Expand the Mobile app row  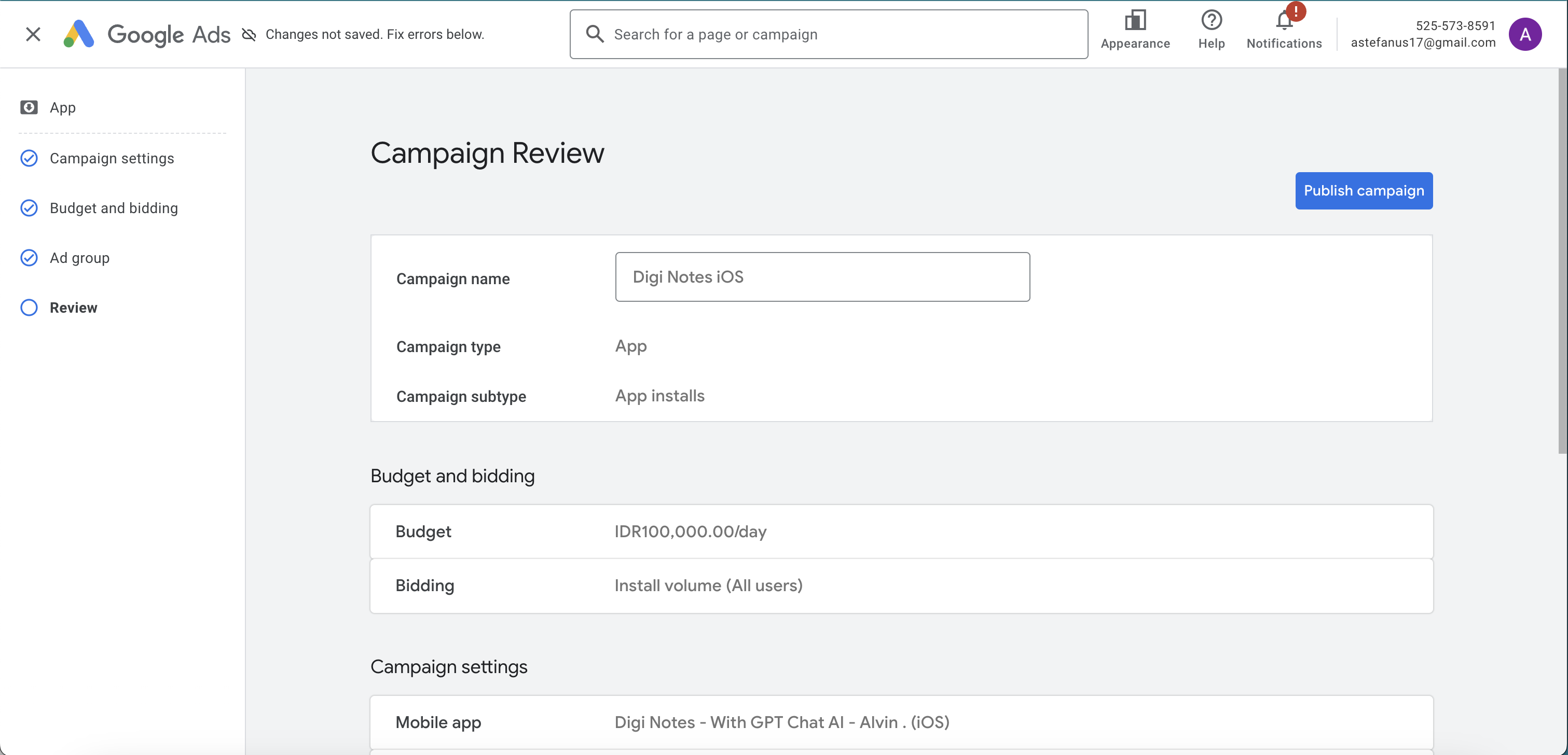click(x=901, y=722)
